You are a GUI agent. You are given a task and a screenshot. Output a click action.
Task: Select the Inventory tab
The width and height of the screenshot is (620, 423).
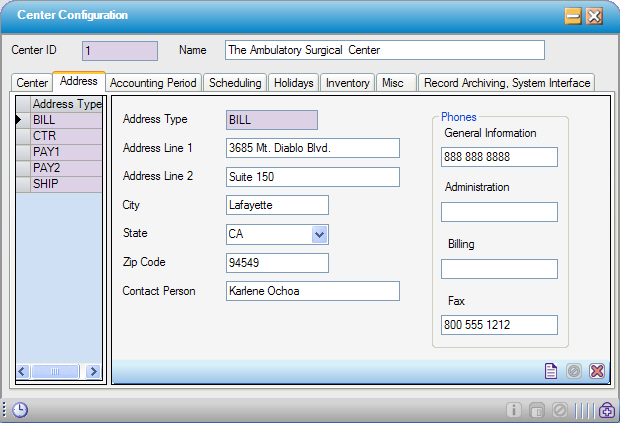click(x=348, y=83)
